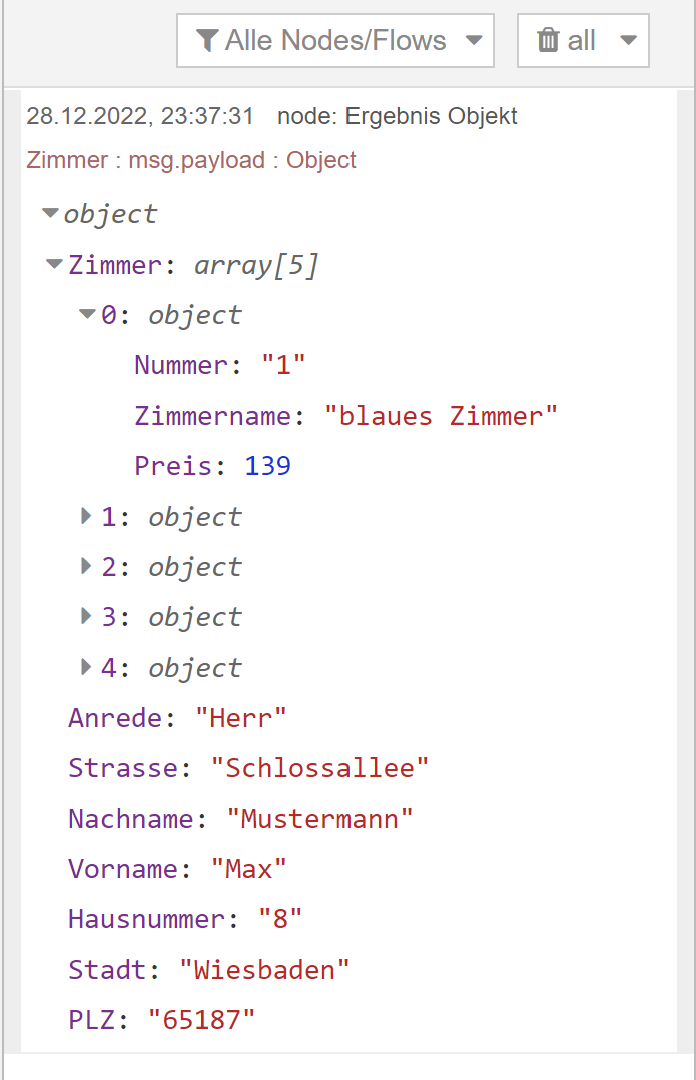Open the clear all dropdown arrow
696x1080 pixels.
tap(628, 41)
